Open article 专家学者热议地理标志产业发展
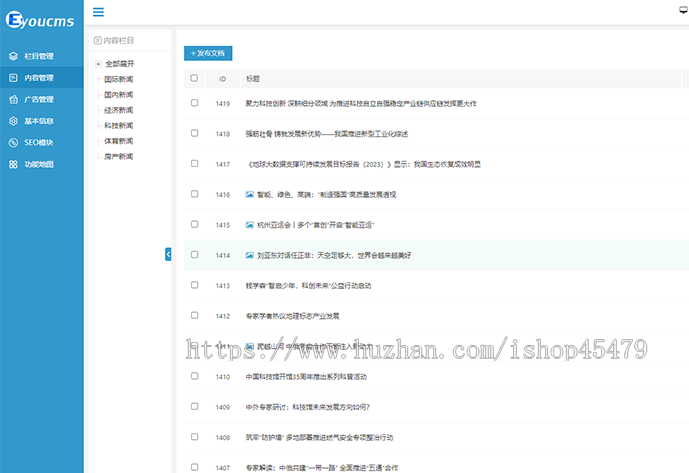 pos(292,316)
